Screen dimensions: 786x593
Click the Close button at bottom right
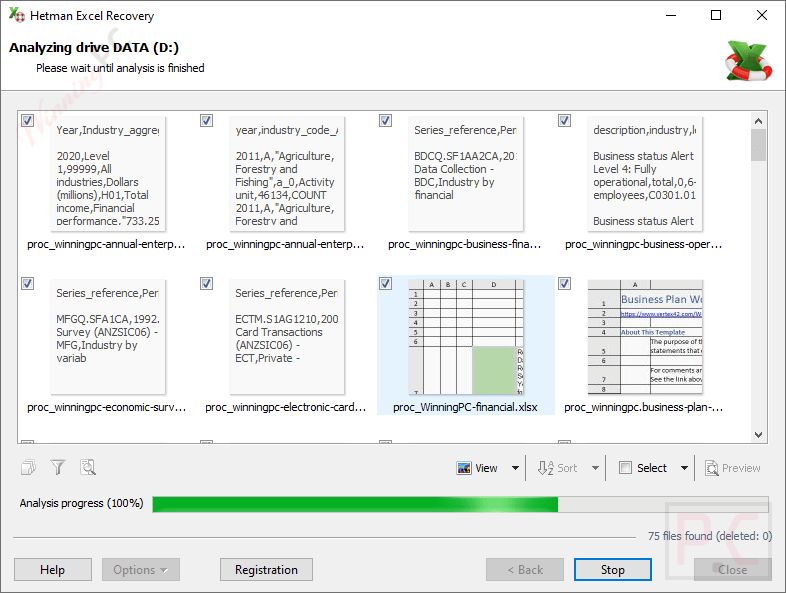pyautogui.click(x=732, y=569)
